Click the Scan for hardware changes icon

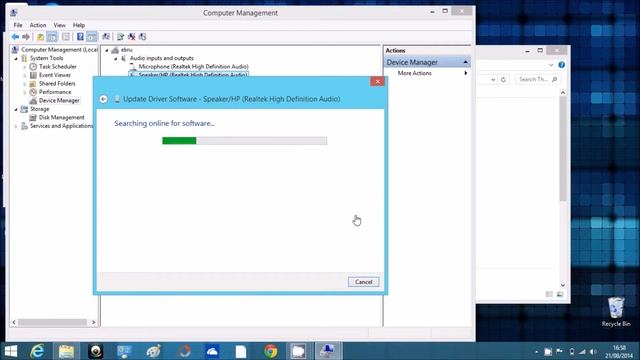[x=106, y=37]
